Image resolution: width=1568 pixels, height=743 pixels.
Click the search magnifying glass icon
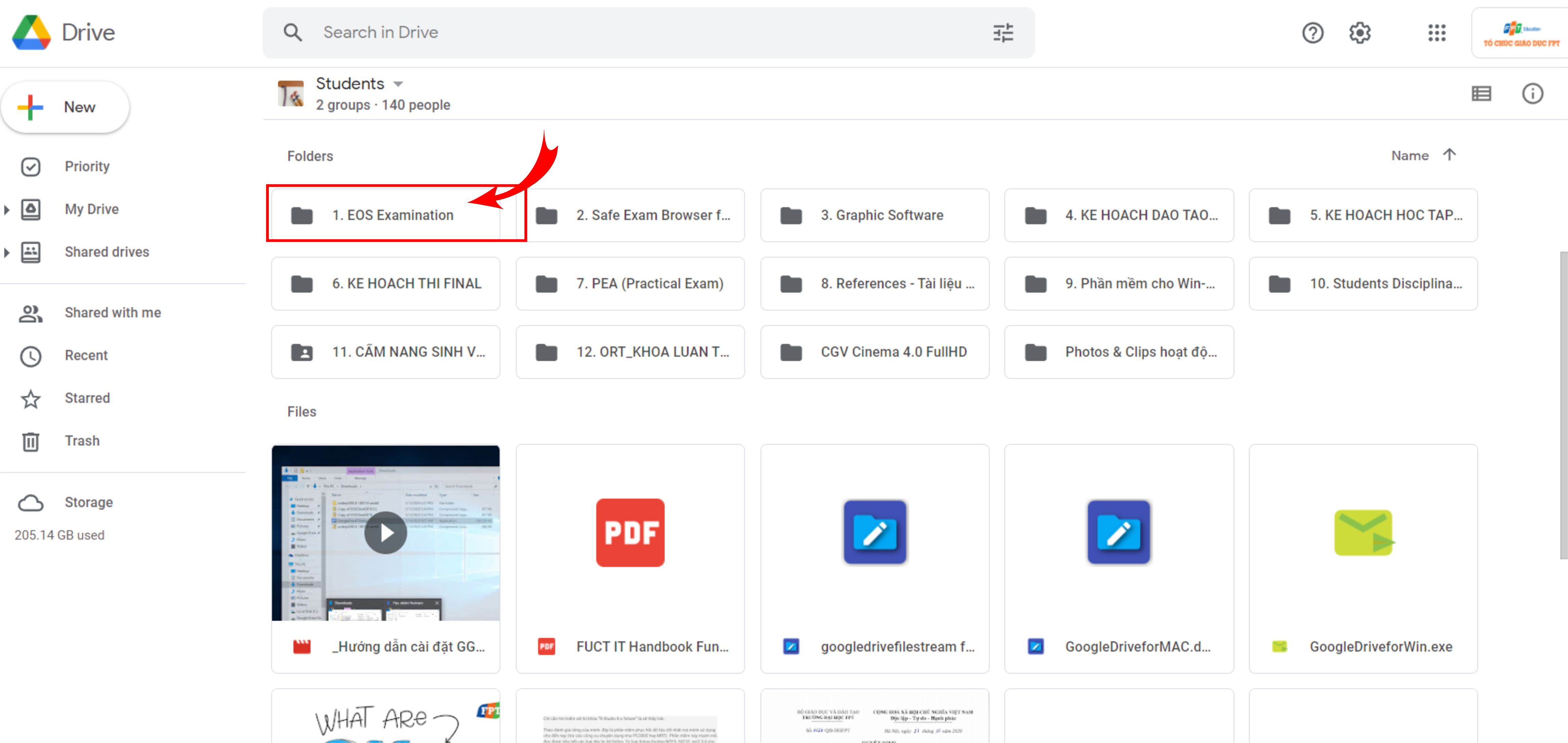click(x=293, y=32)
